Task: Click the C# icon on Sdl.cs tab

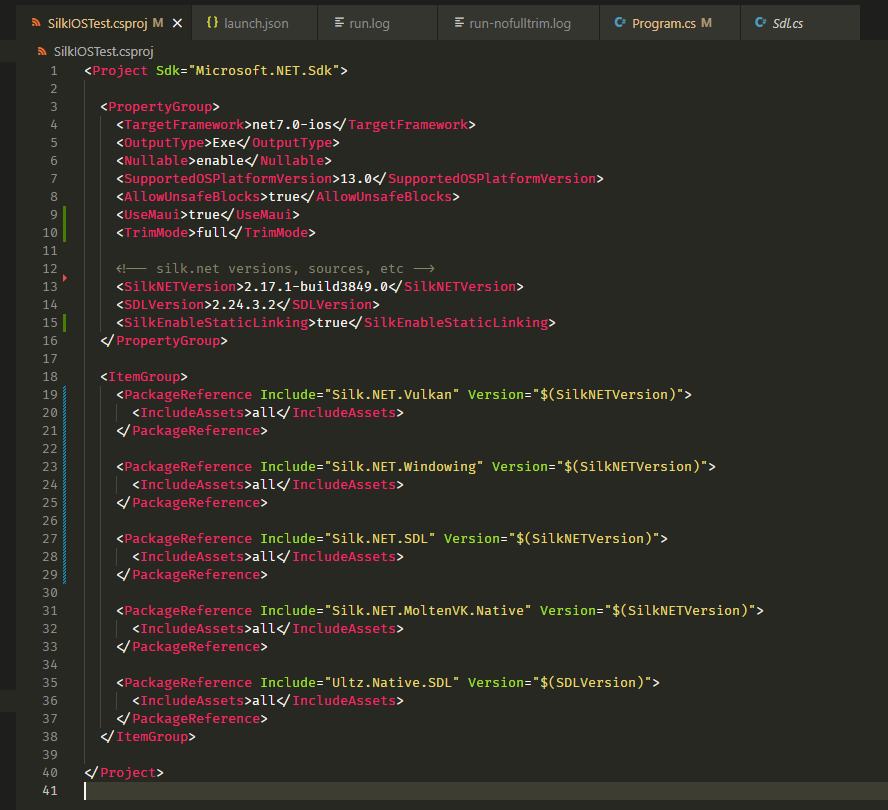Action: (x=761, y=21)
